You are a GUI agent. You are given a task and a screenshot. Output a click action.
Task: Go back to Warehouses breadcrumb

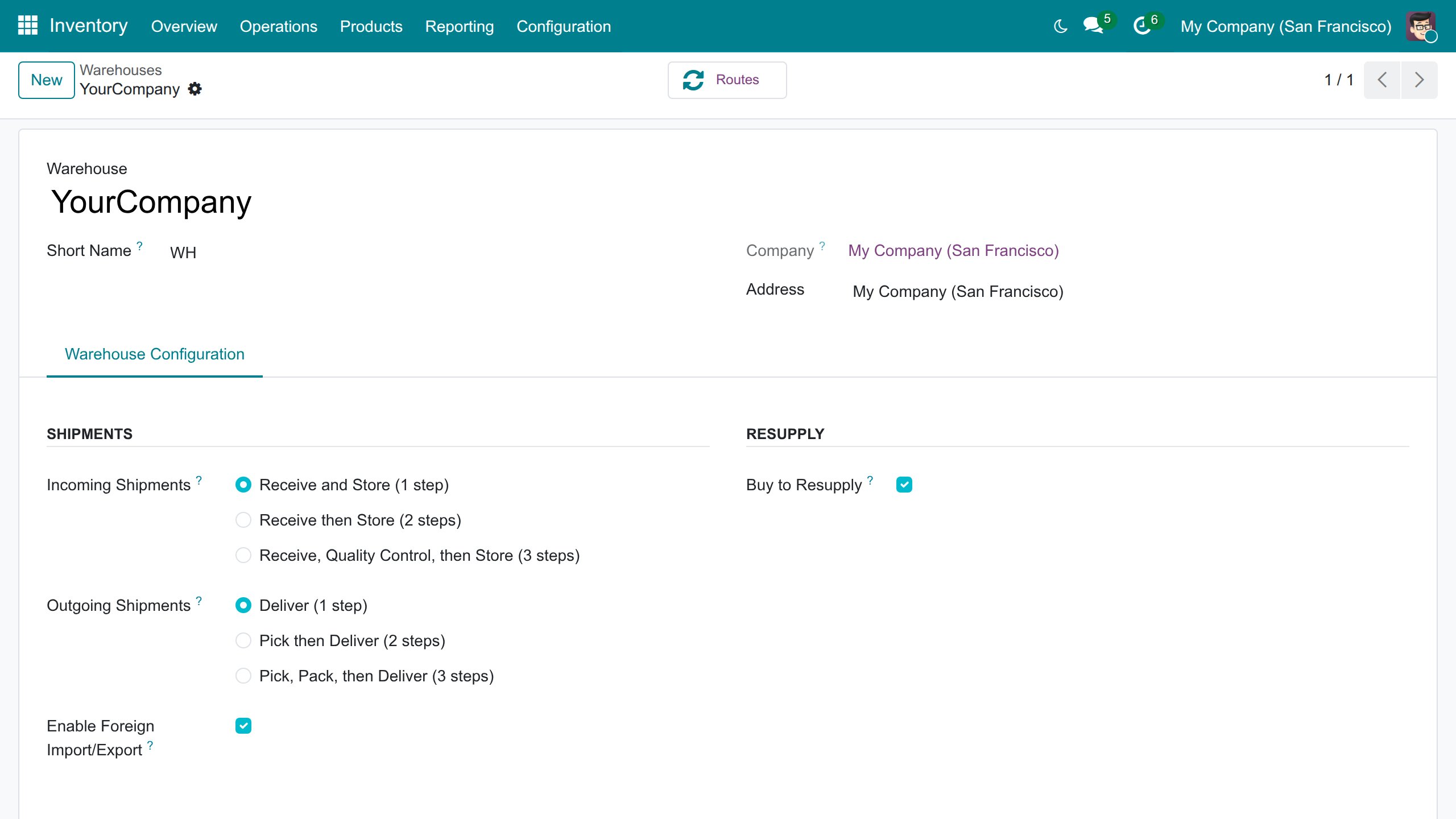(x=121, y=70)
